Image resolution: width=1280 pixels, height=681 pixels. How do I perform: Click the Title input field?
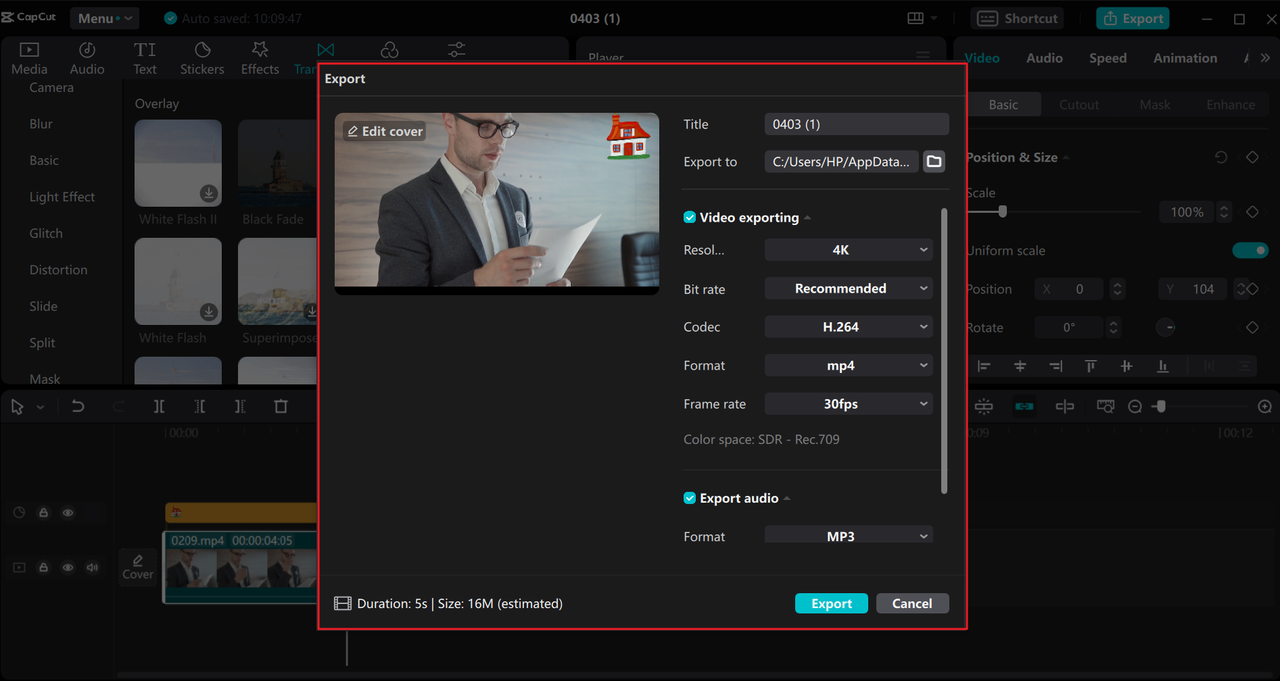pos(856,124)
